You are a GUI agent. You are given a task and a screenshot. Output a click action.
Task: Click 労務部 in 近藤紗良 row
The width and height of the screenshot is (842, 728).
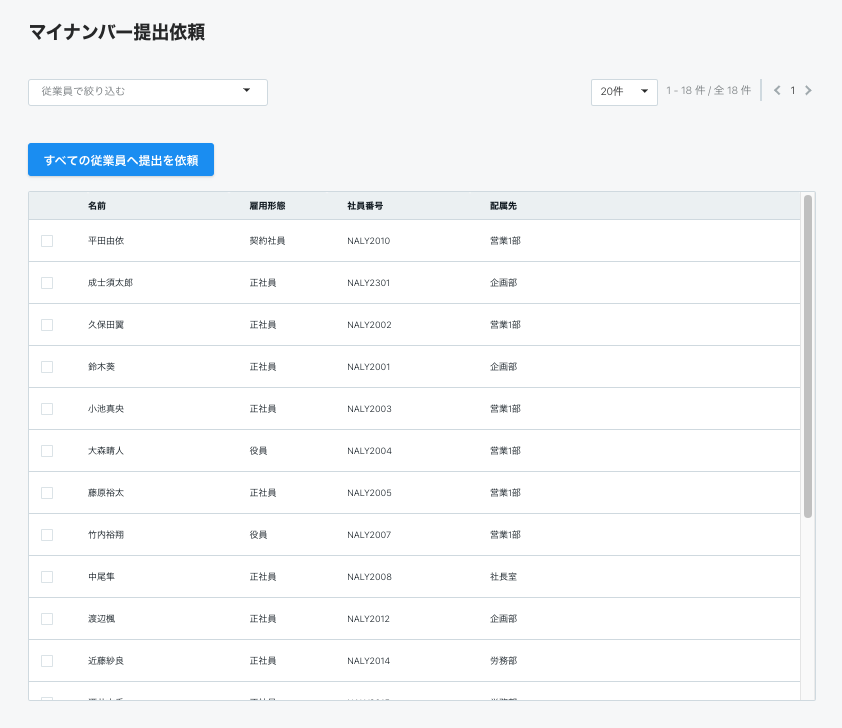[x=503, y=661]
